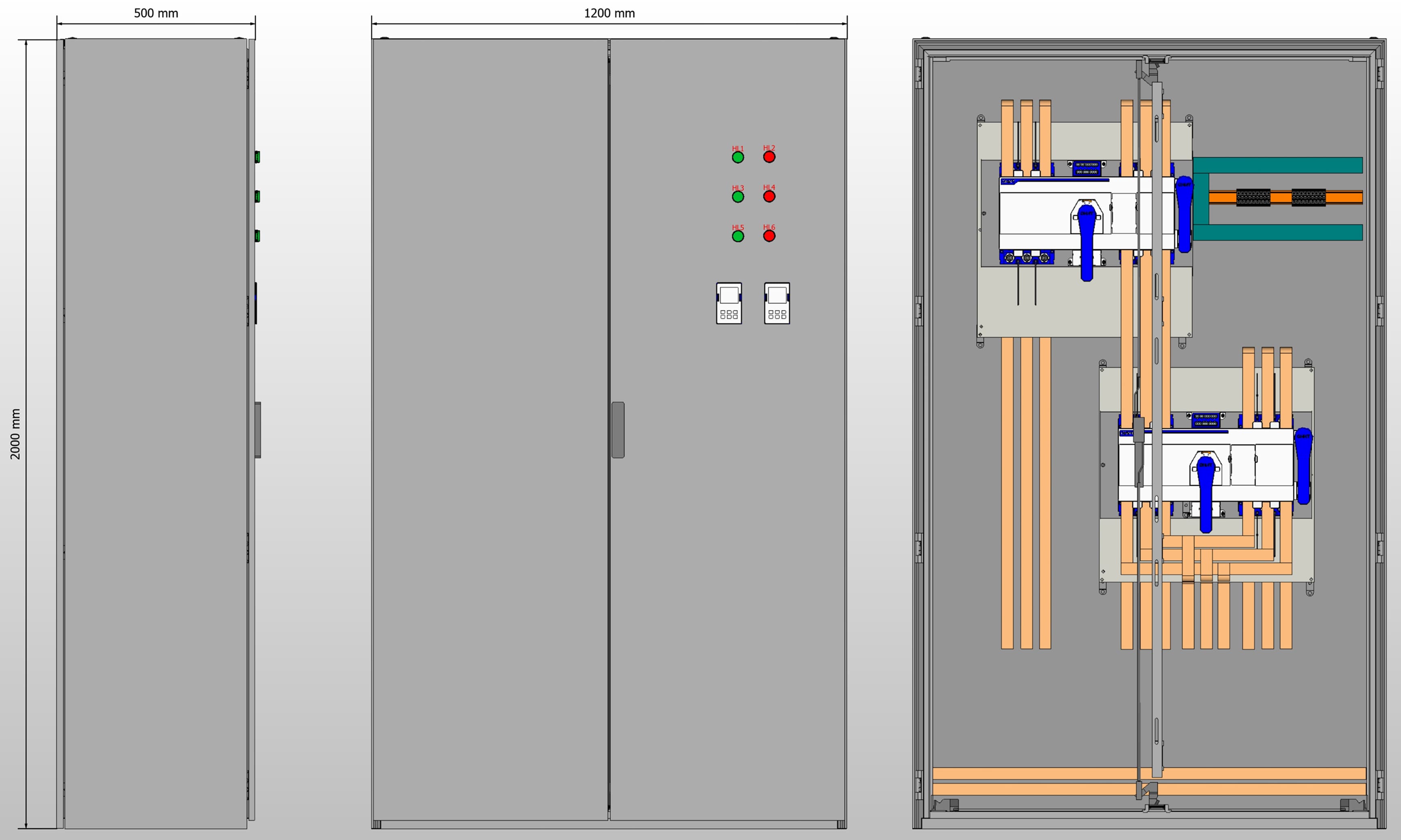
Task: Select the left door-mounted controller panel
Action: tap(729, 304)
